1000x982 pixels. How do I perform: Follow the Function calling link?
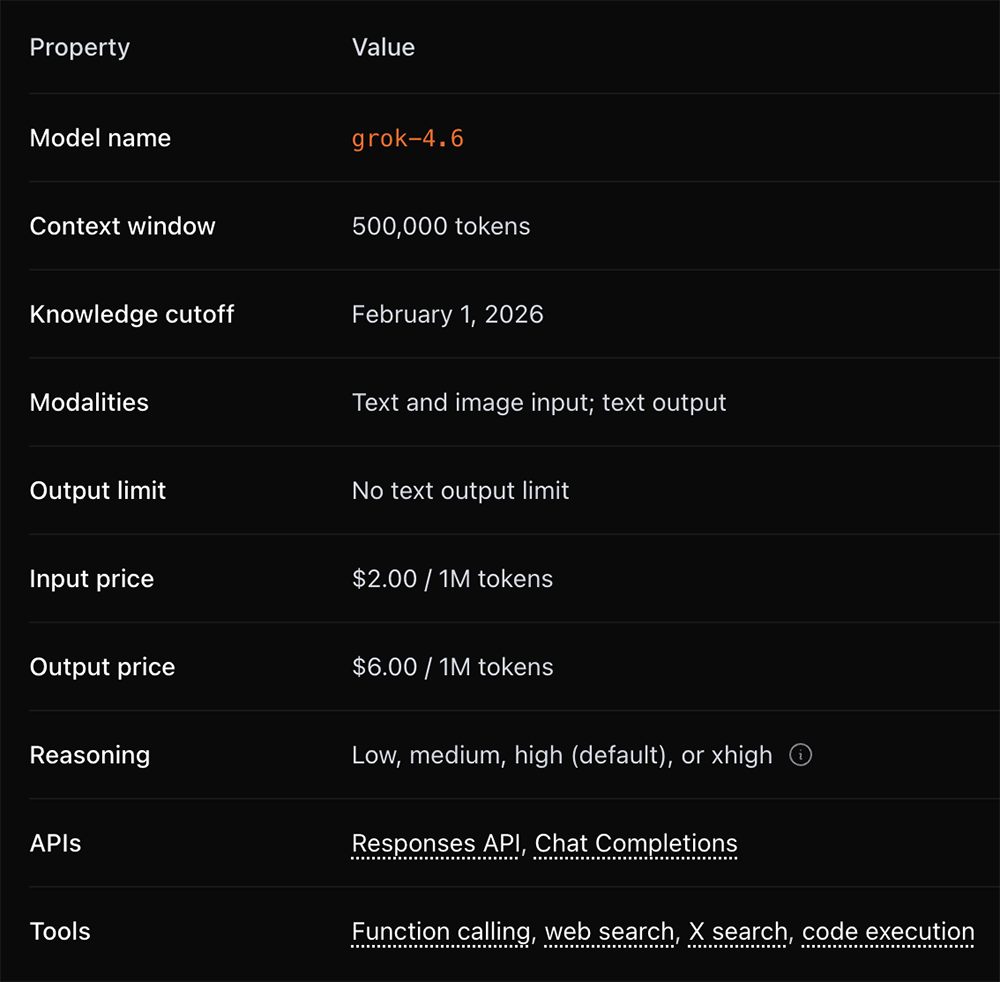441,932
